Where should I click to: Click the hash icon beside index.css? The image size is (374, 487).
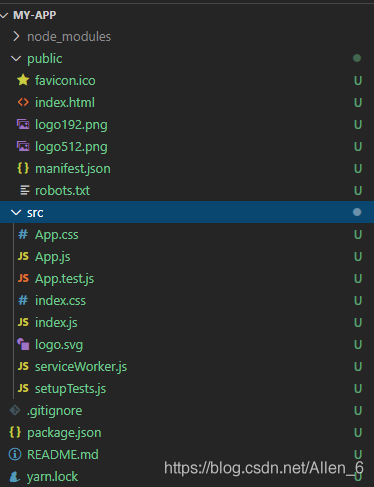coord(23,300)
